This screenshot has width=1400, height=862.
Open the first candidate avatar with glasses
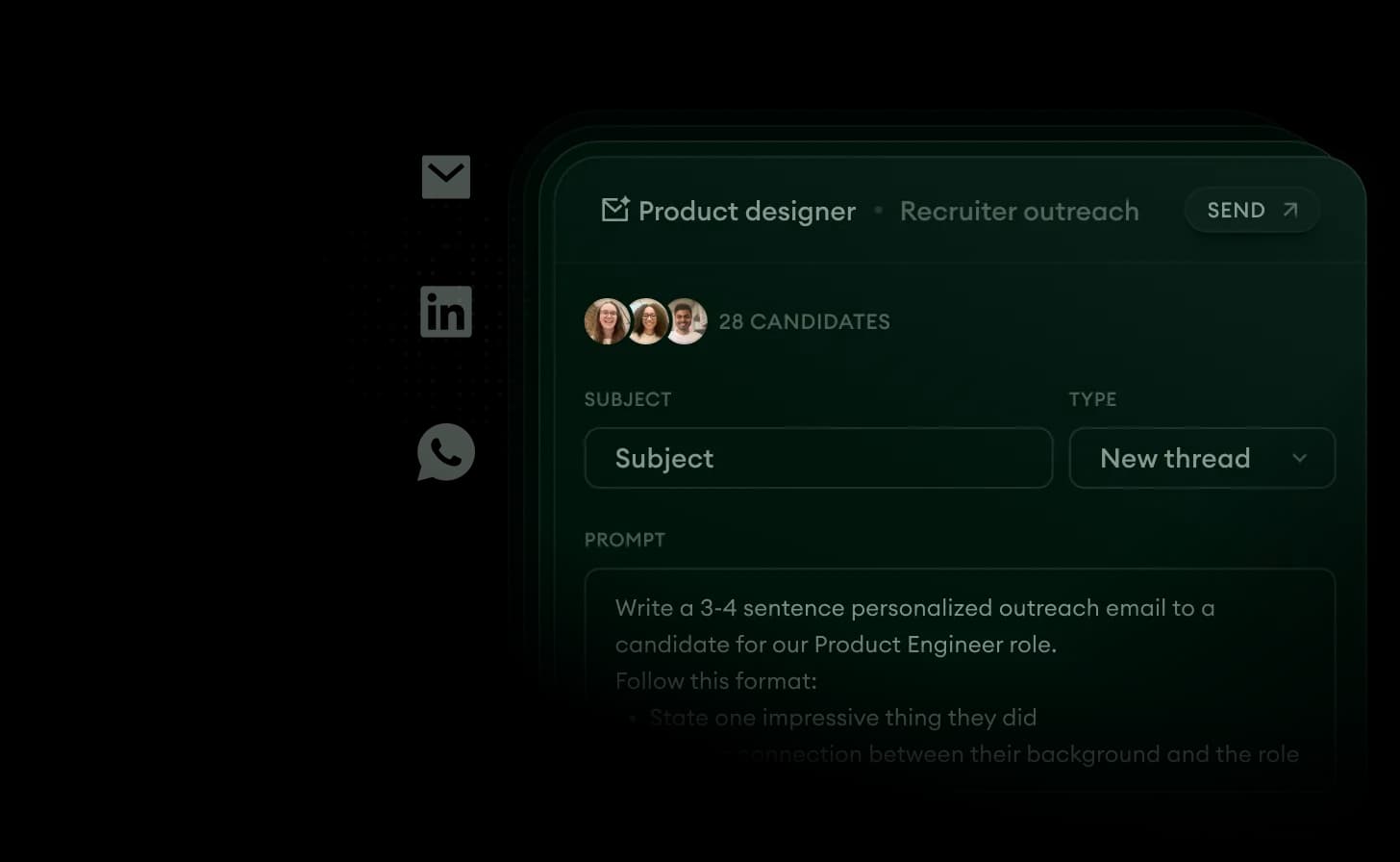(x=607, y=321)
